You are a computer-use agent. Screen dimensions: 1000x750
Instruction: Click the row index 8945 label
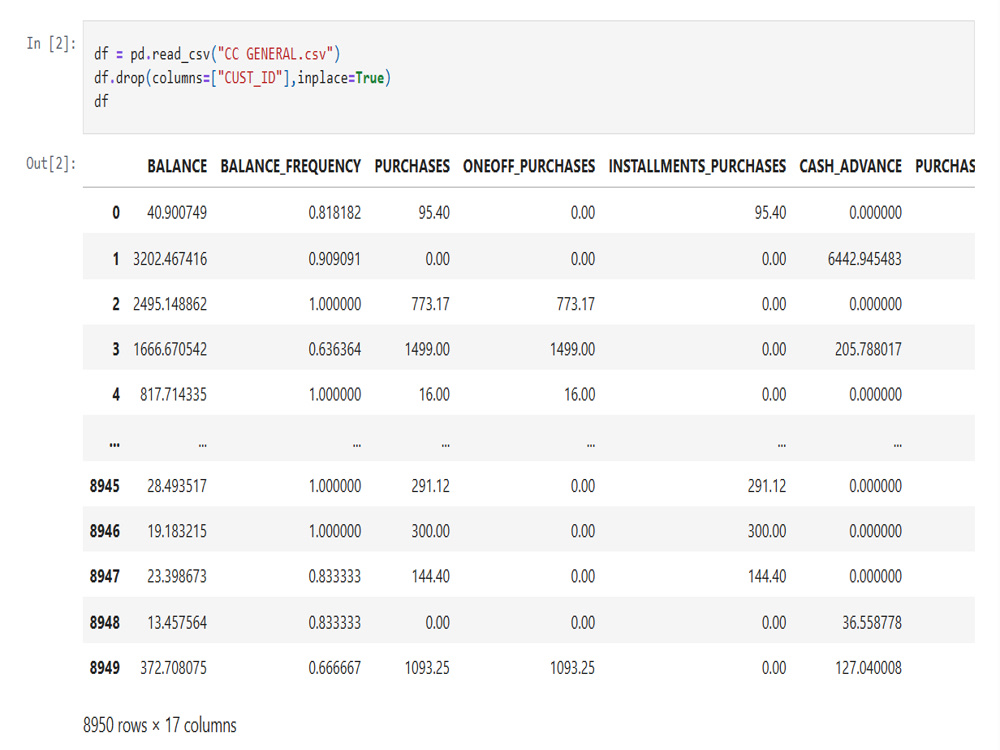click(x=105, y=486)
